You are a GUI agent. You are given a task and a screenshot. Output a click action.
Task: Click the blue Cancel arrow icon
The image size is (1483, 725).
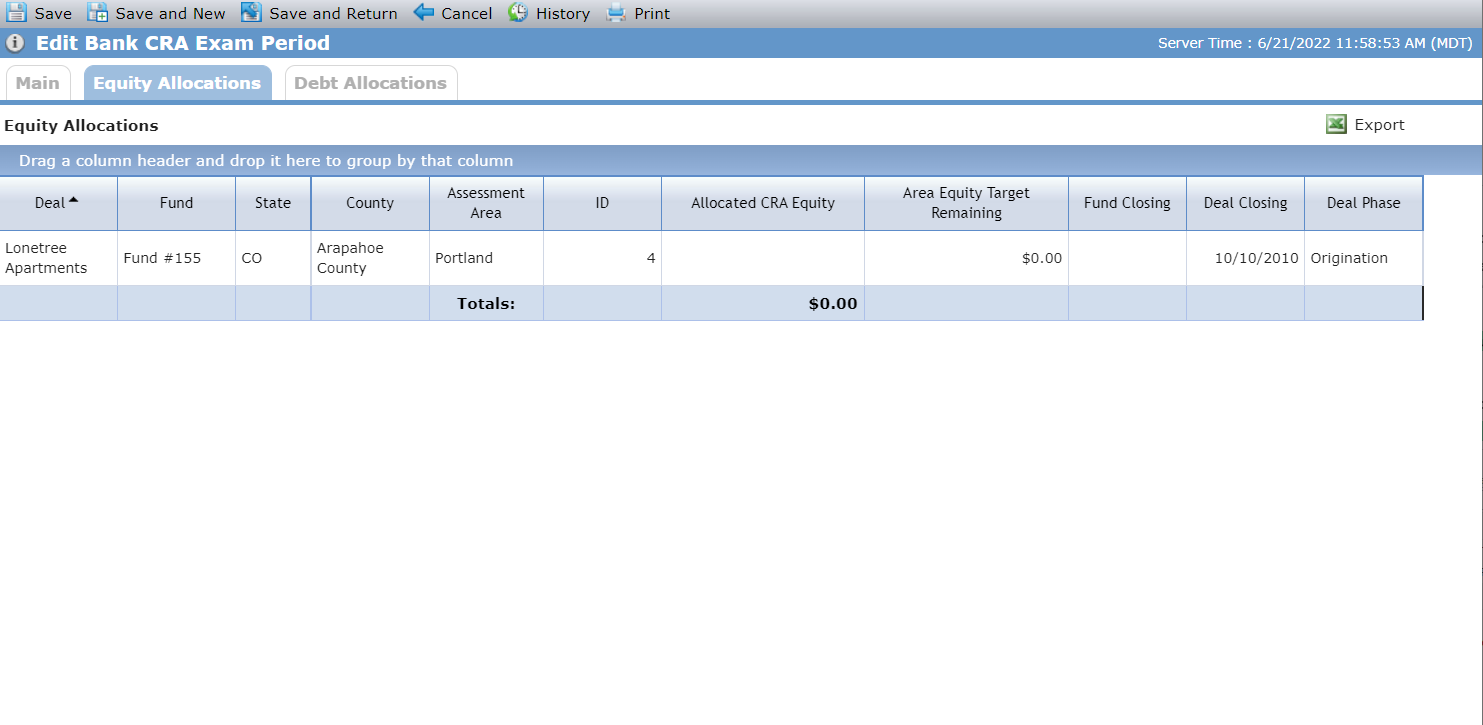click(x=424, y=13)
